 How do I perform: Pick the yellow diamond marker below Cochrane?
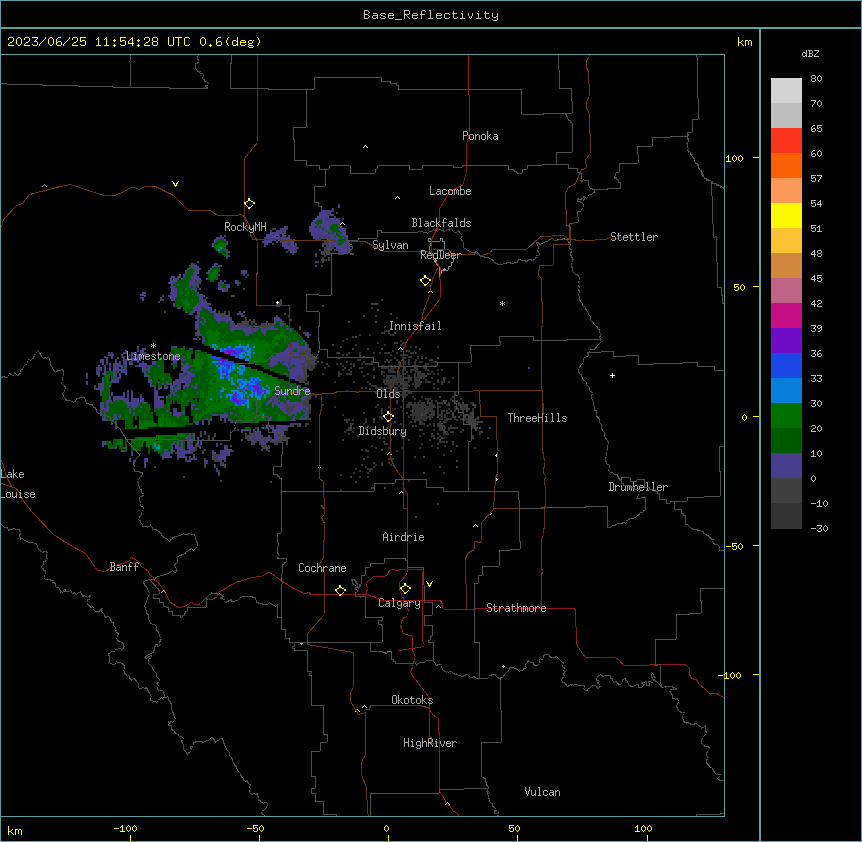[x=340, y=590]
